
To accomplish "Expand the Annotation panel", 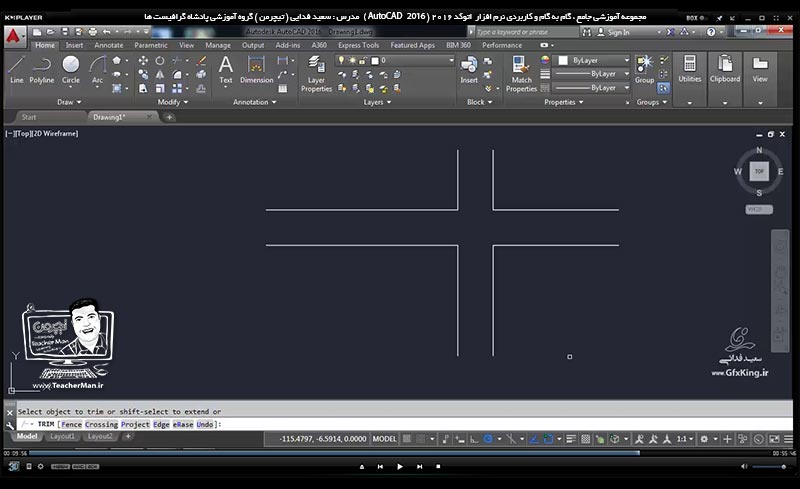I will [x=255, y=102].
